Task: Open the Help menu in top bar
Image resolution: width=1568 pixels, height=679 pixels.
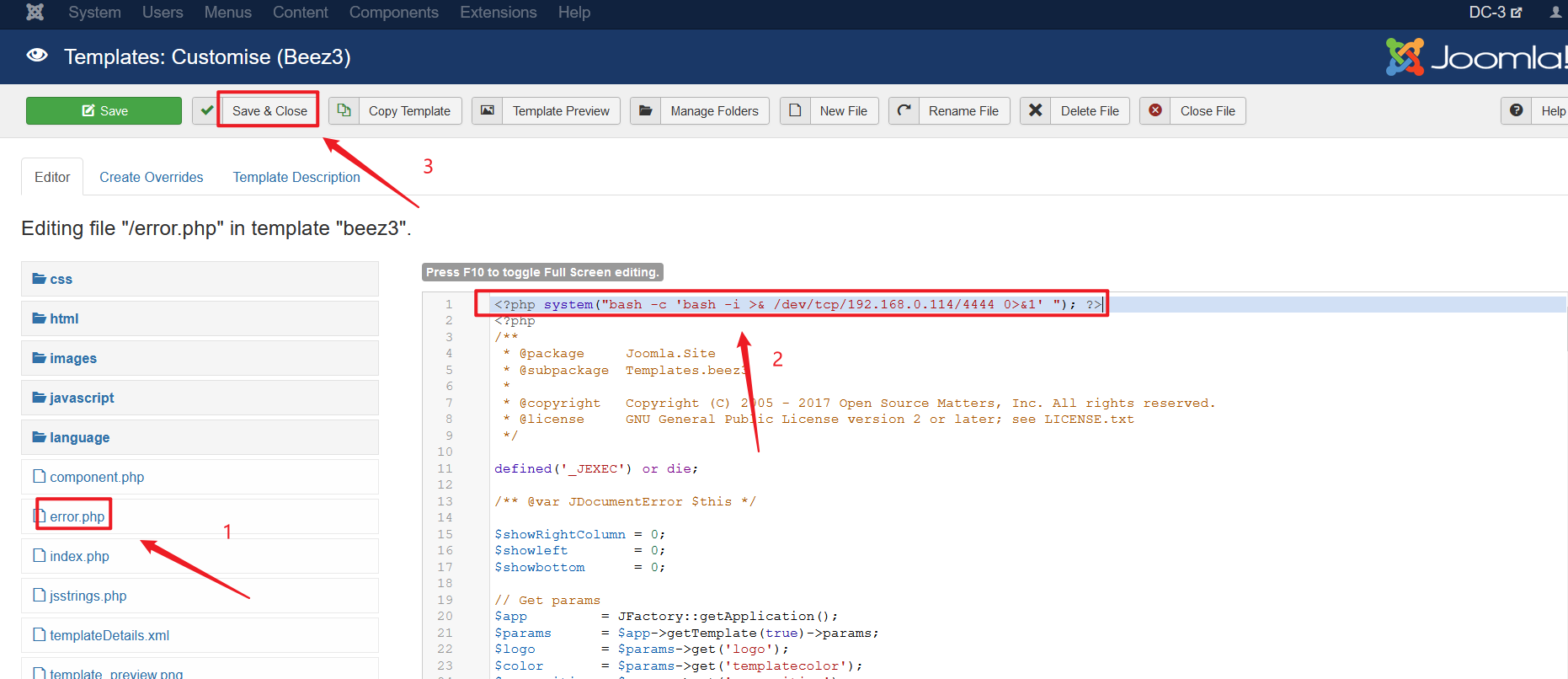Action: 573,13
